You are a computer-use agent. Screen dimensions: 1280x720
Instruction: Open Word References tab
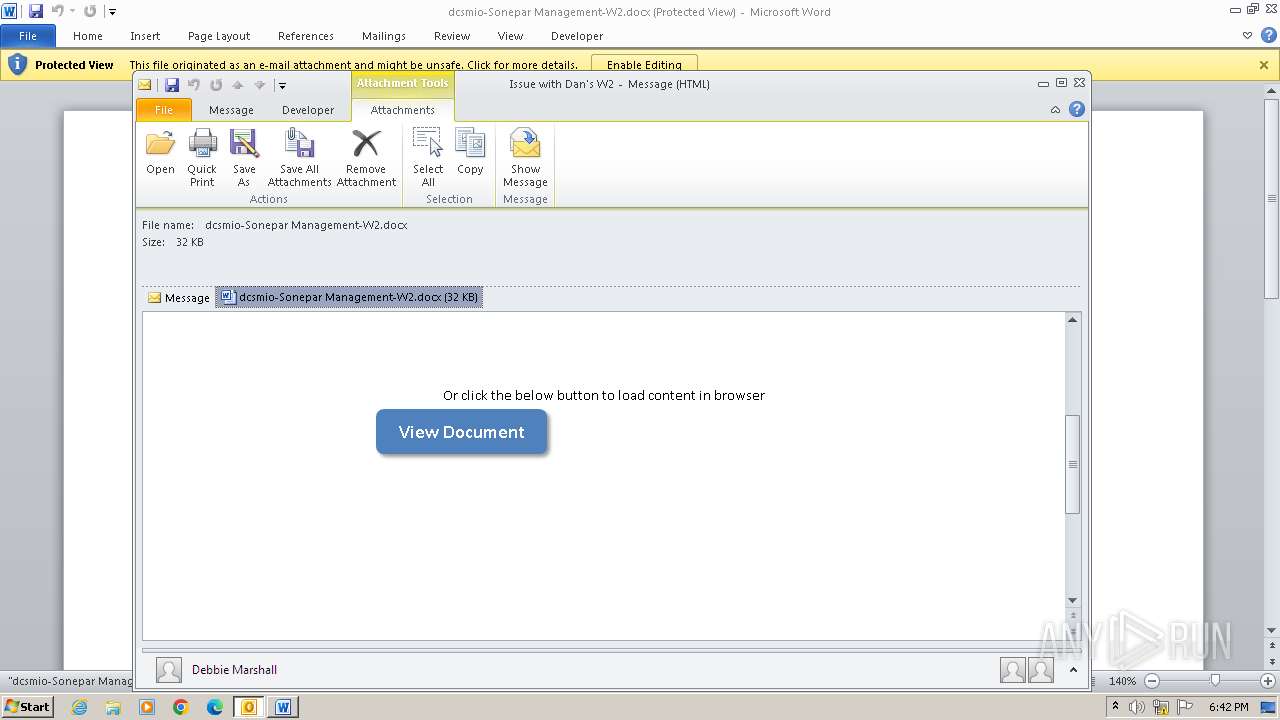point(306,36)
